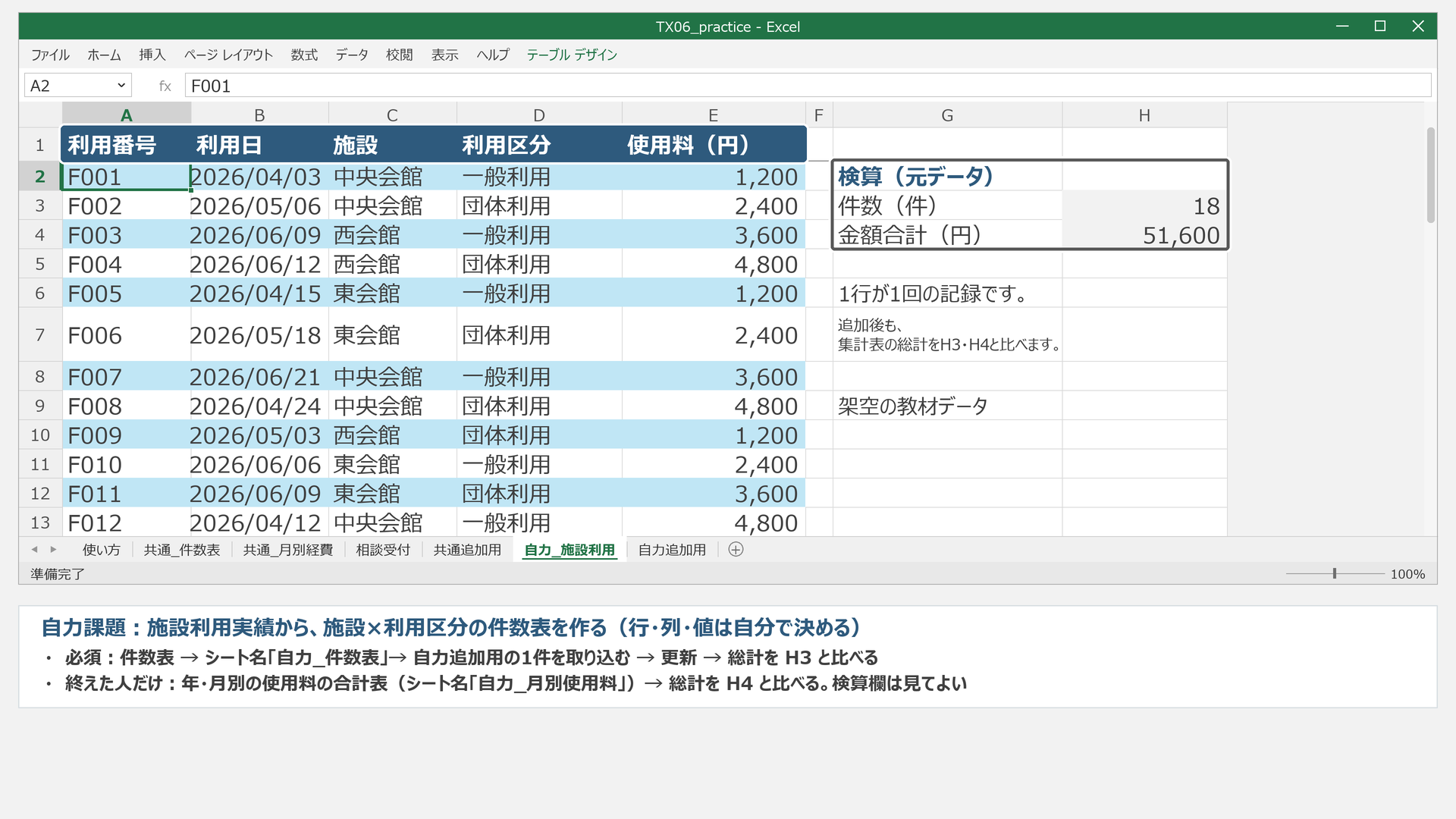Select row 7 header
Image resolution: width=1456 pixels, height=819 pixels.
[40, 334]
